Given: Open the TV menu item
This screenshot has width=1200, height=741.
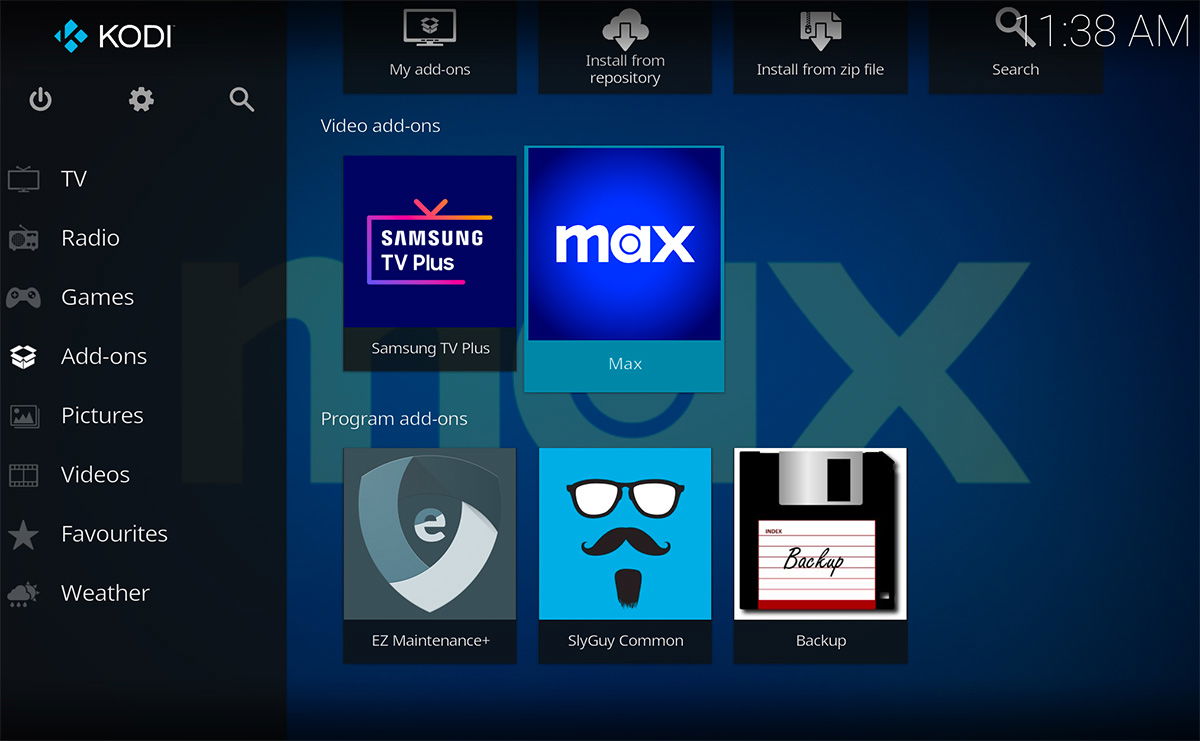Looking at the screenshot, I should click(x=74, y=179).
